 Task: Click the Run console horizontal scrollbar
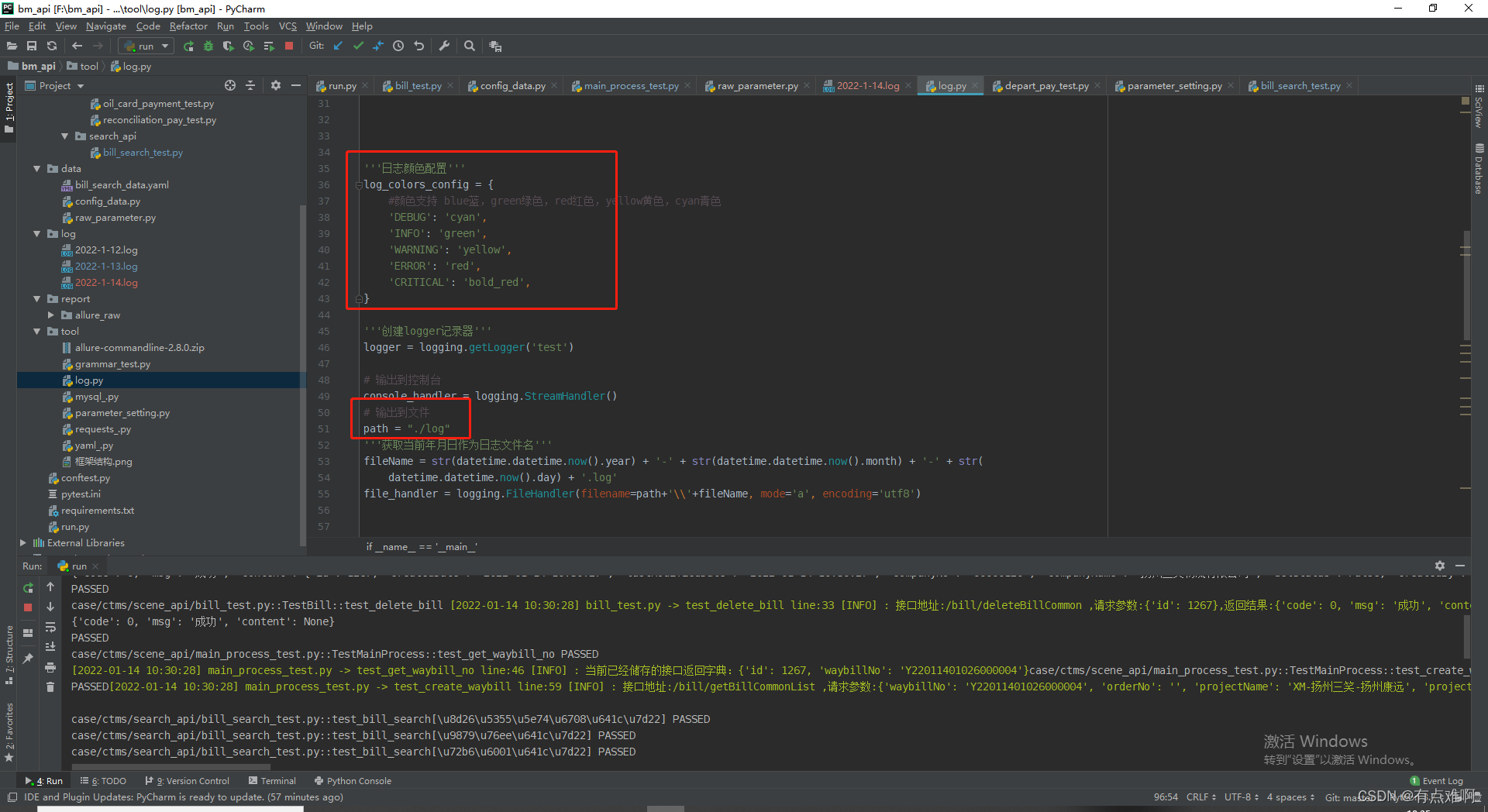(x=170, y=767)
